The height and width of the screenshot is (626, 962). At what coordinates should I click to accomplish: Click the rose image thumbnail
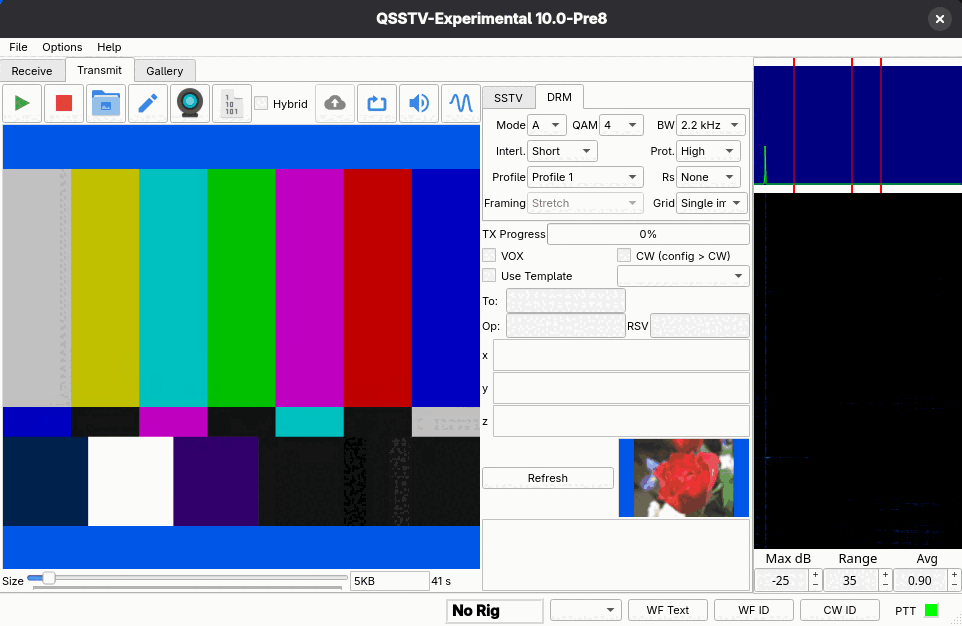[x=683, y=477]
